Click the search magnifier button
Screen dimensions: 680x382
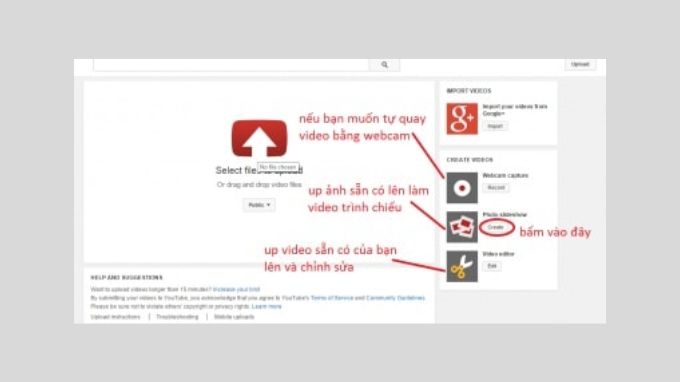click(x=384, y=65)
